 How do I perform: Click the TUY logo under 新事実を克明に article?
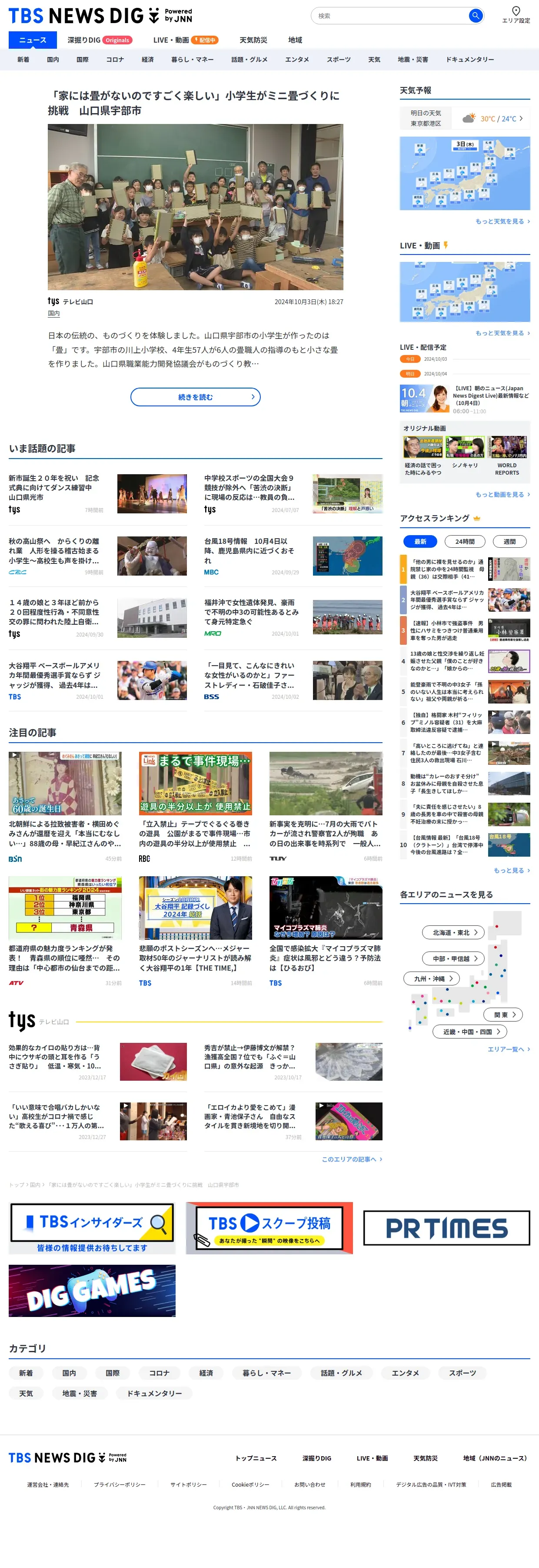[x=278, y=858]
